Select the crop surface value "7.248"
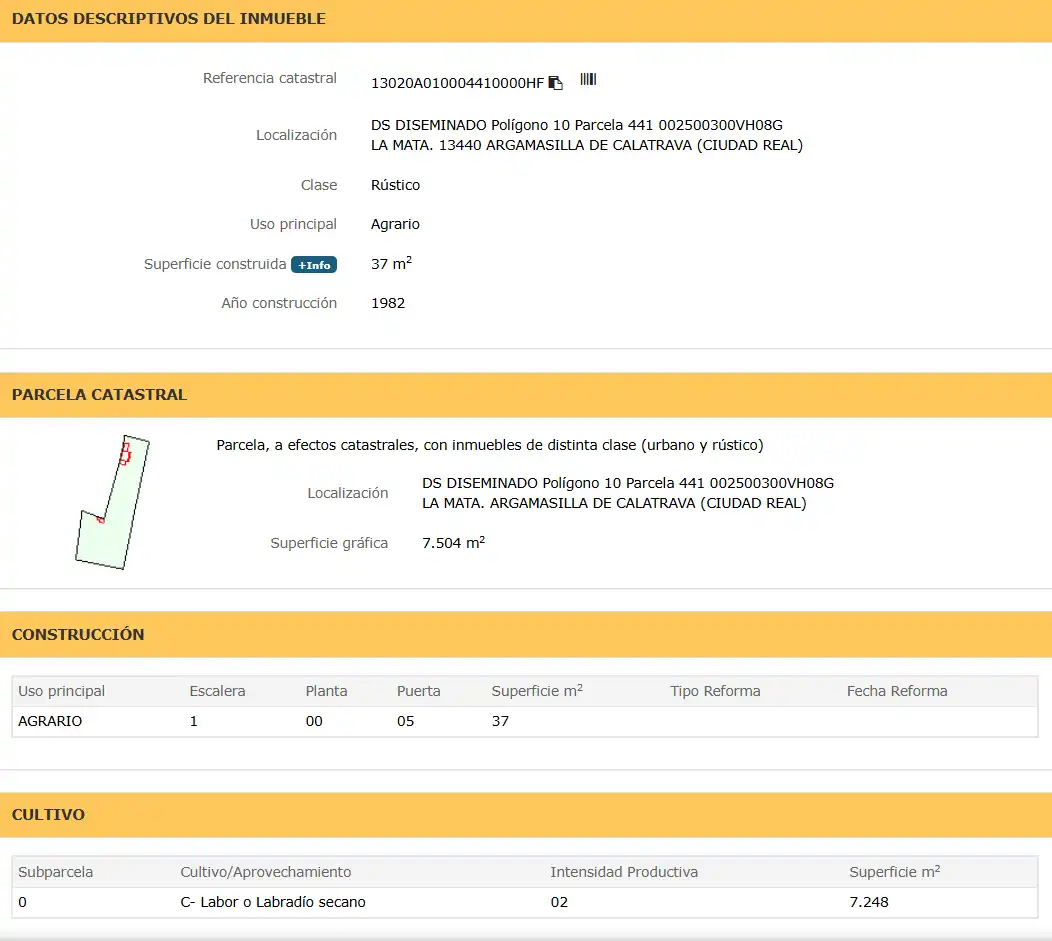The height and width of the screenshot is (941, 1052). tap(869, 902)
